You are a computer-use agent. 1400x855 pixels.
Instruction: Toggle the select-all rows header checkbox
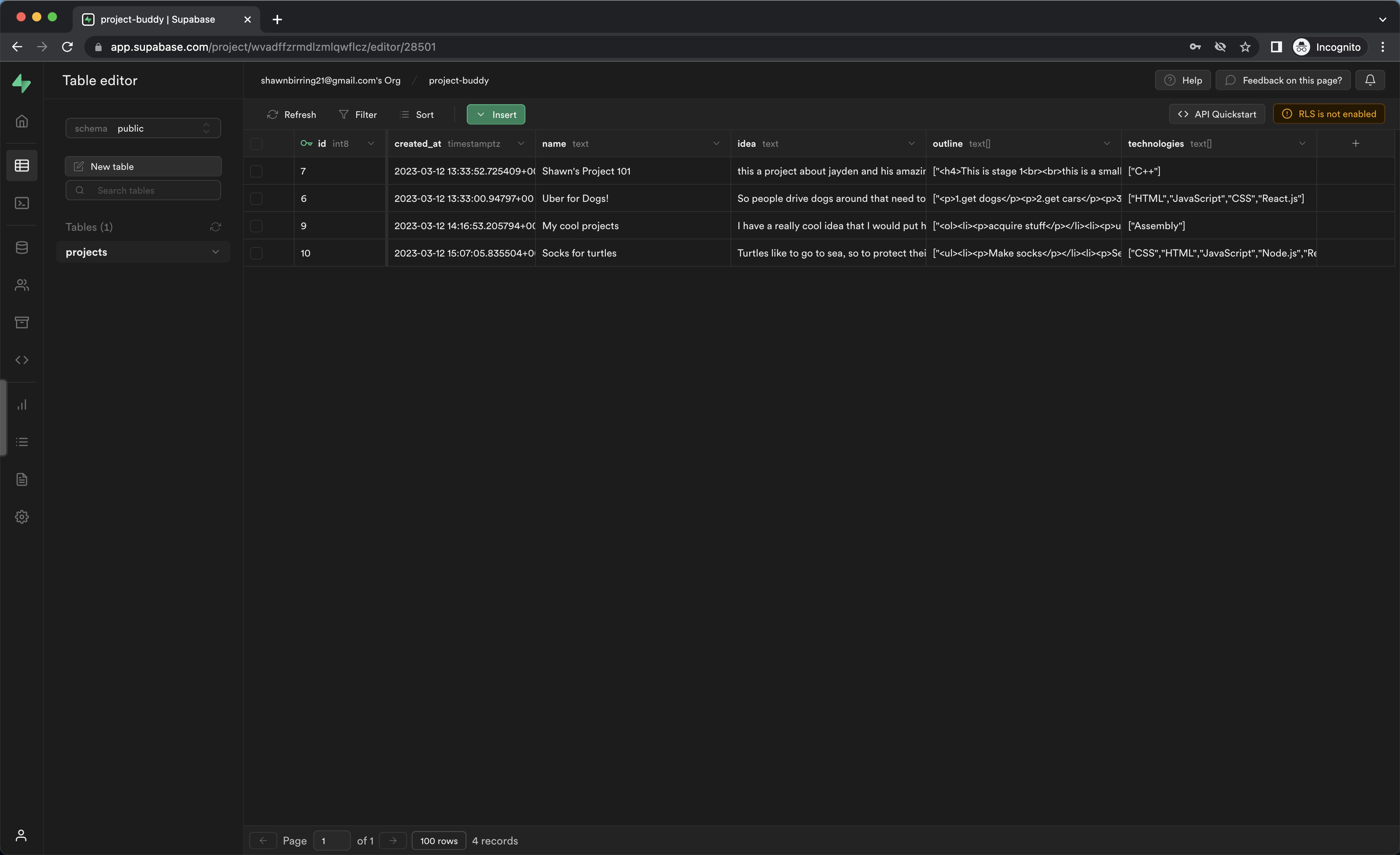click(256, 144)
